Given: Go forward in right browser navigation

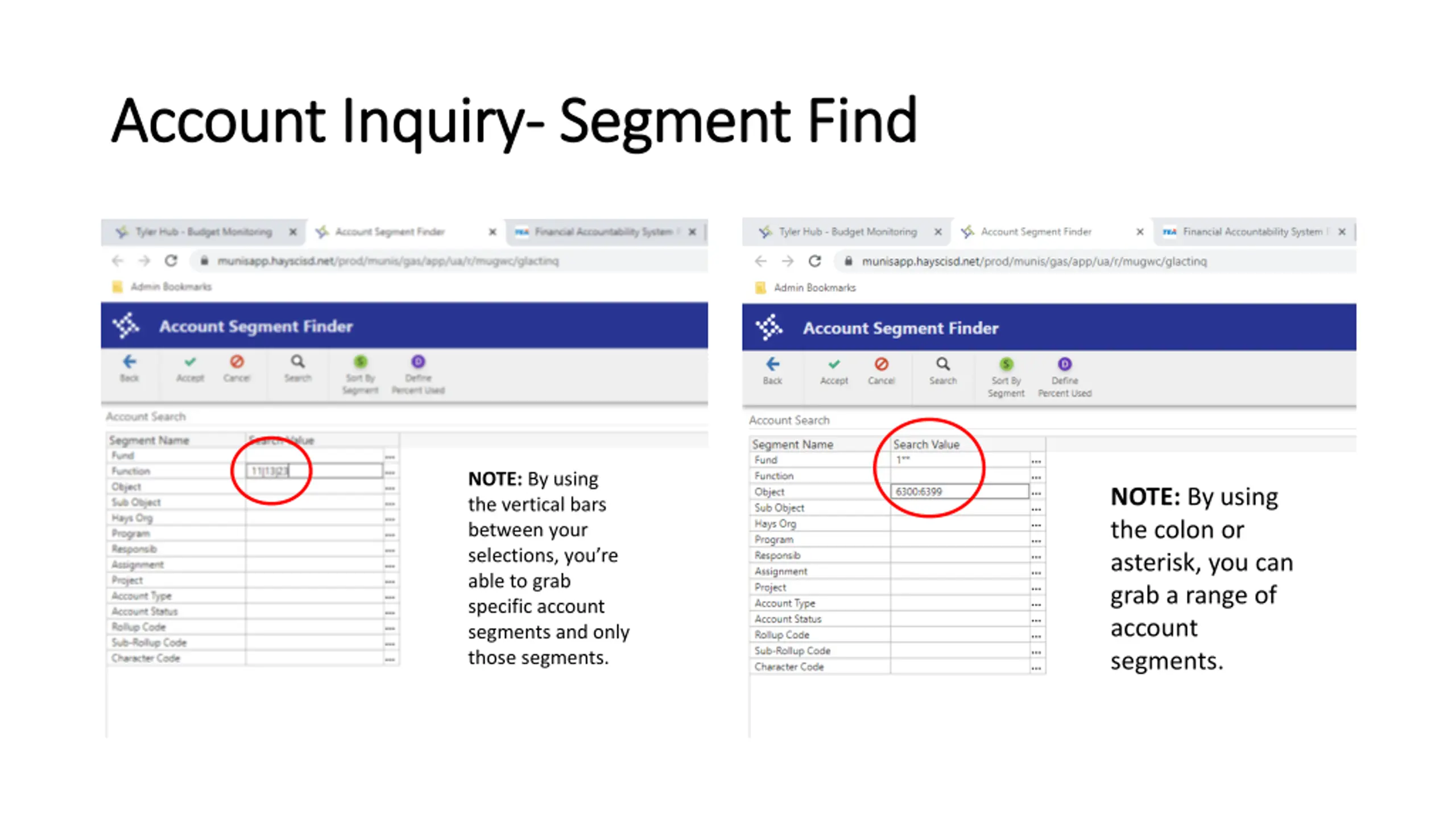Looking at the screenshot, I should pos(788,261).
